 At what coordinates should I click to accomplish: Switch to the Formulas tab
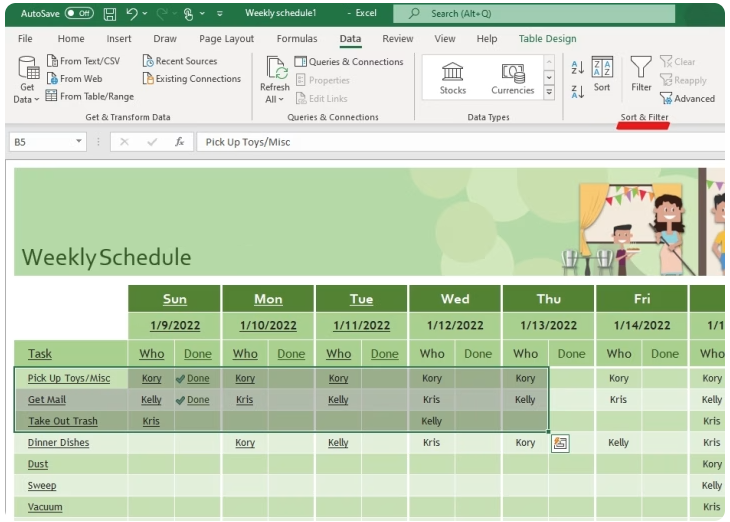coord(297,39)
